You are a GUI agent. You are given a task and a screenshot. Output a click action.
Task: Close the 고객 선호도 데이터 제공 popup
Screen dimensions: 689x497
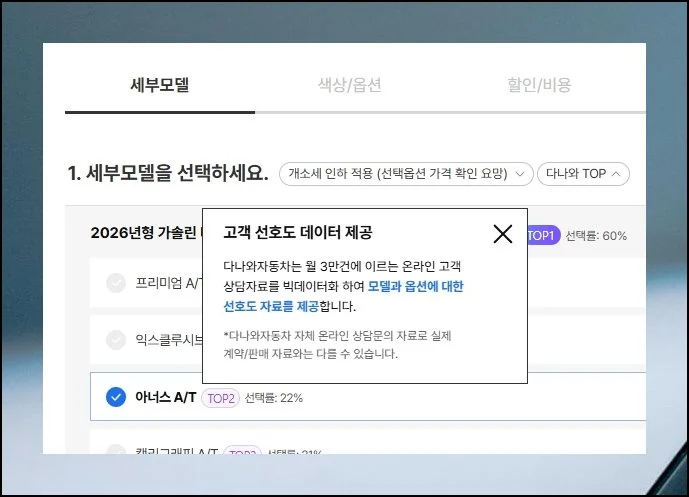(x=503, y=234)
